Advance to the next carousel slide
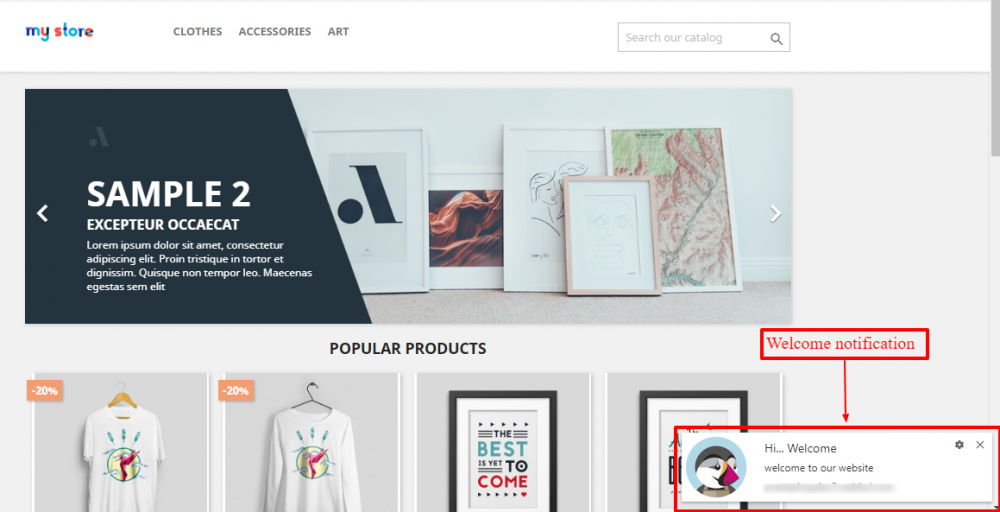Image resolution: width=1000 pixels, height=512 pixels. point(775,213)
